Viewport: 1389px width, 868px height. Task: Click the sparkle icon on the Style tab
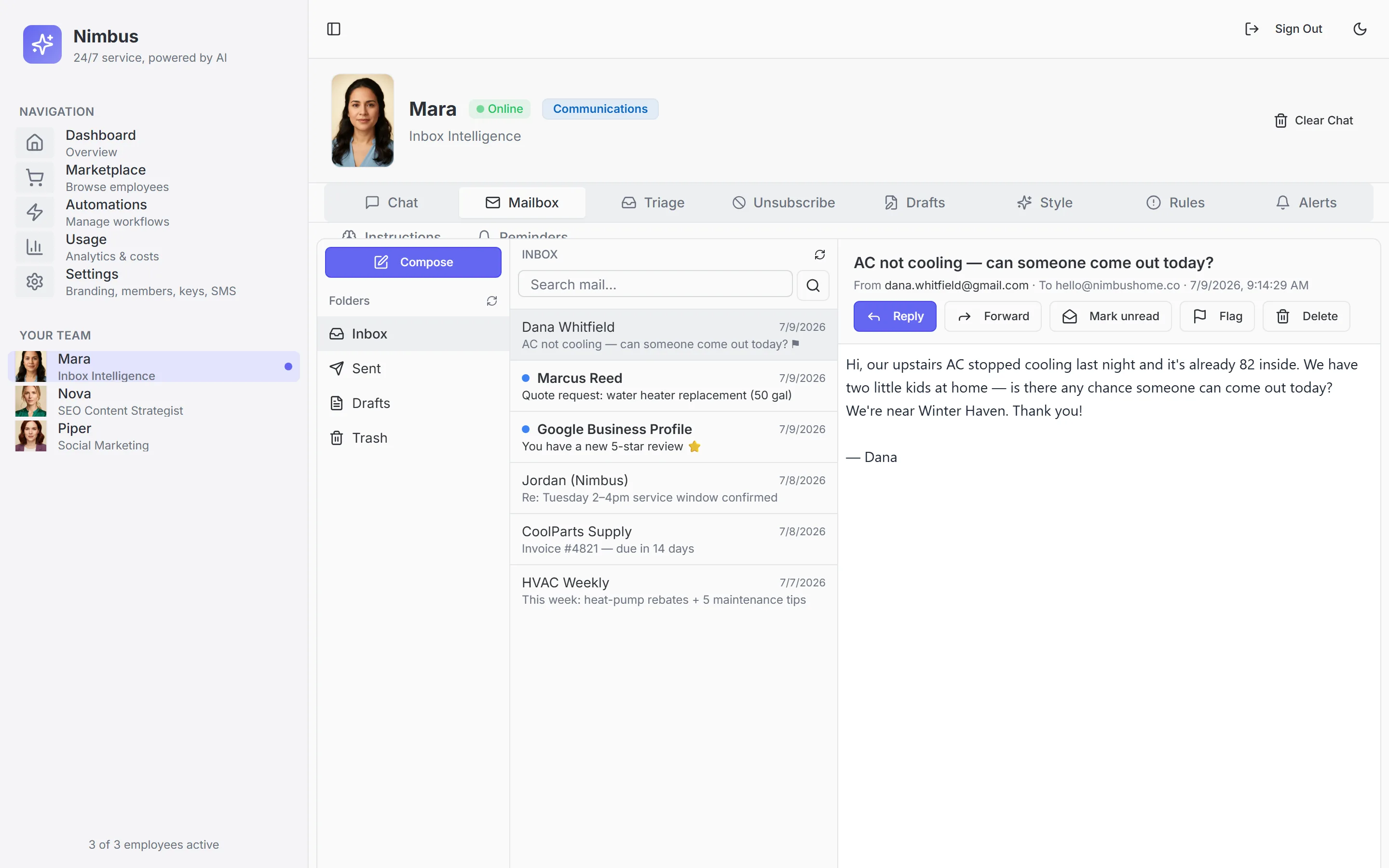(1024, 203)
